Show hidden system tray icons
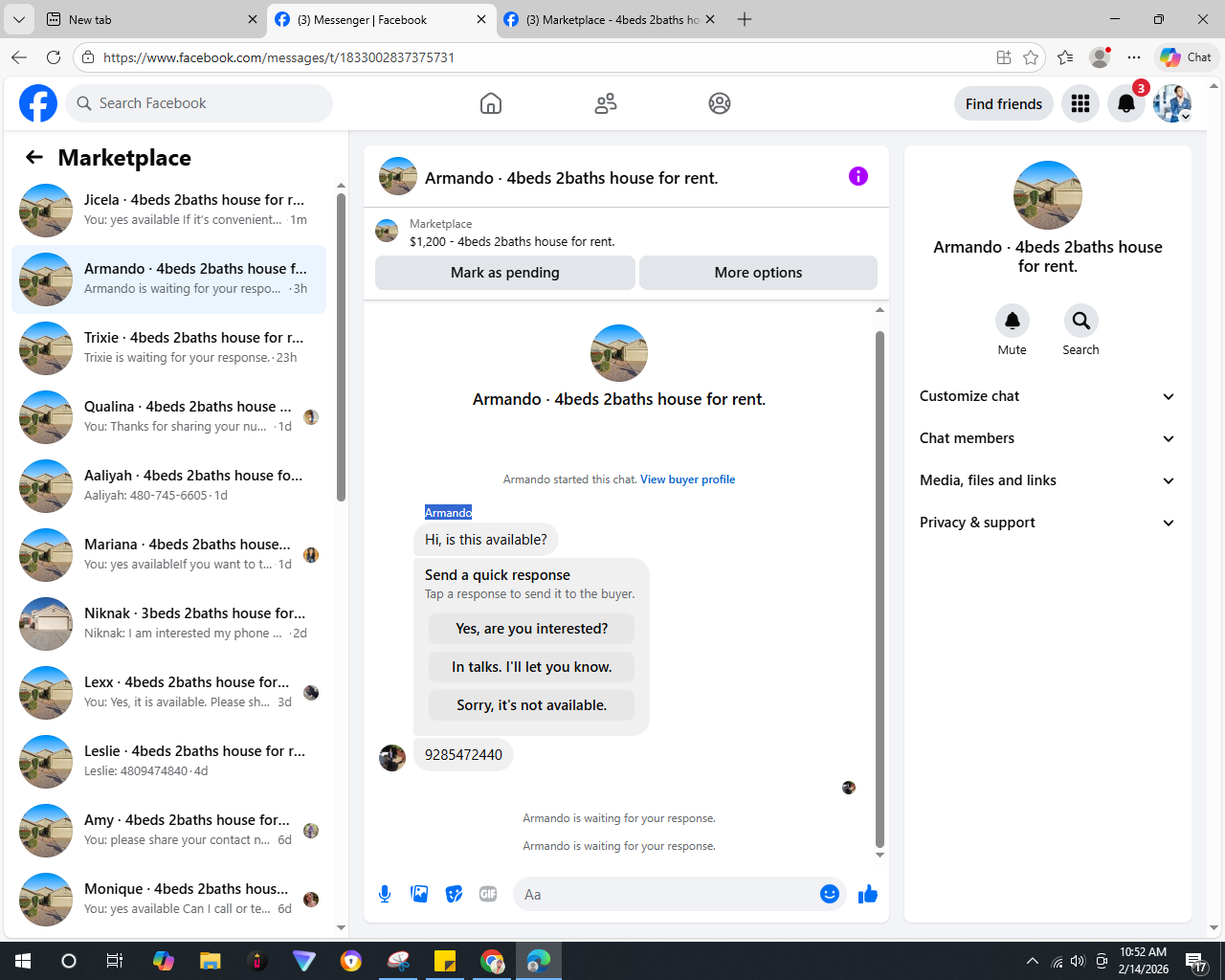 1032,961
